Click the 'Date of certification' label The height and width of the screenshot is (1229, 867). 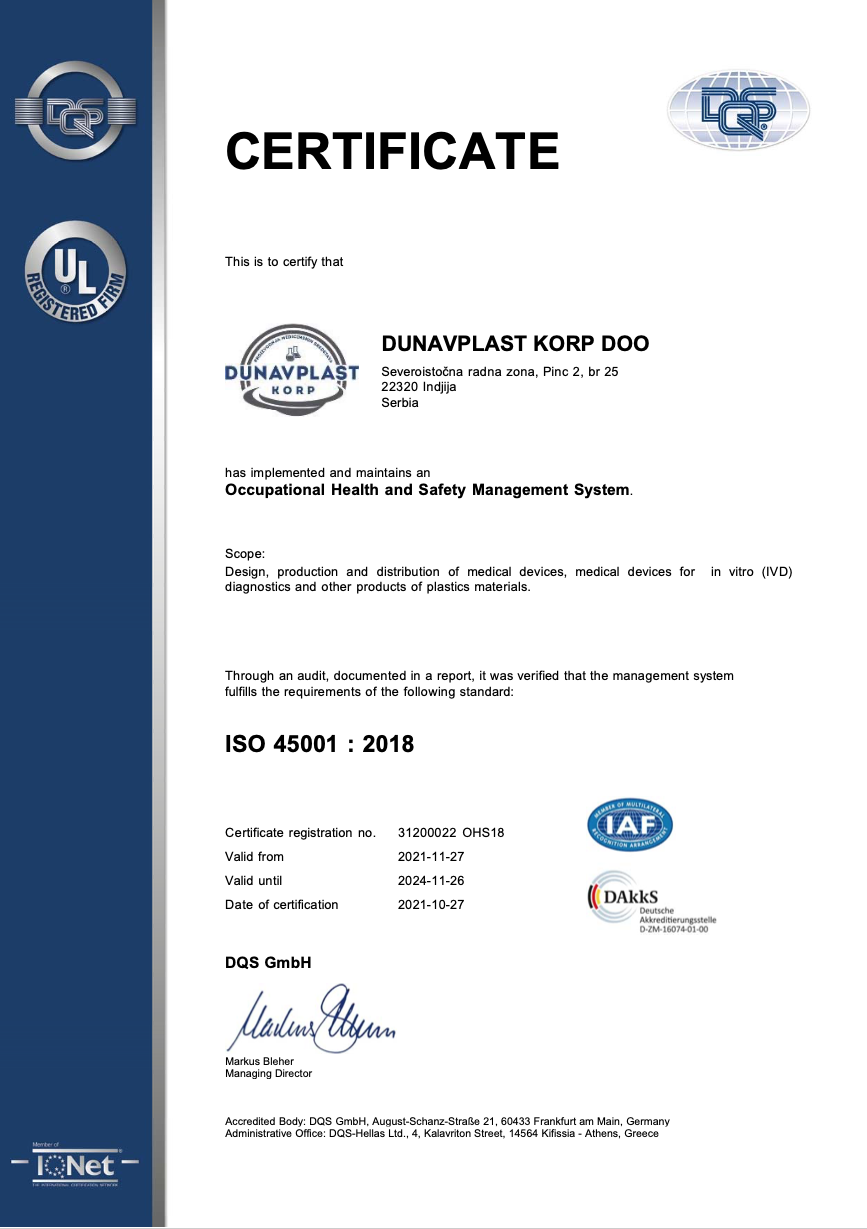(x=282, y=905)
